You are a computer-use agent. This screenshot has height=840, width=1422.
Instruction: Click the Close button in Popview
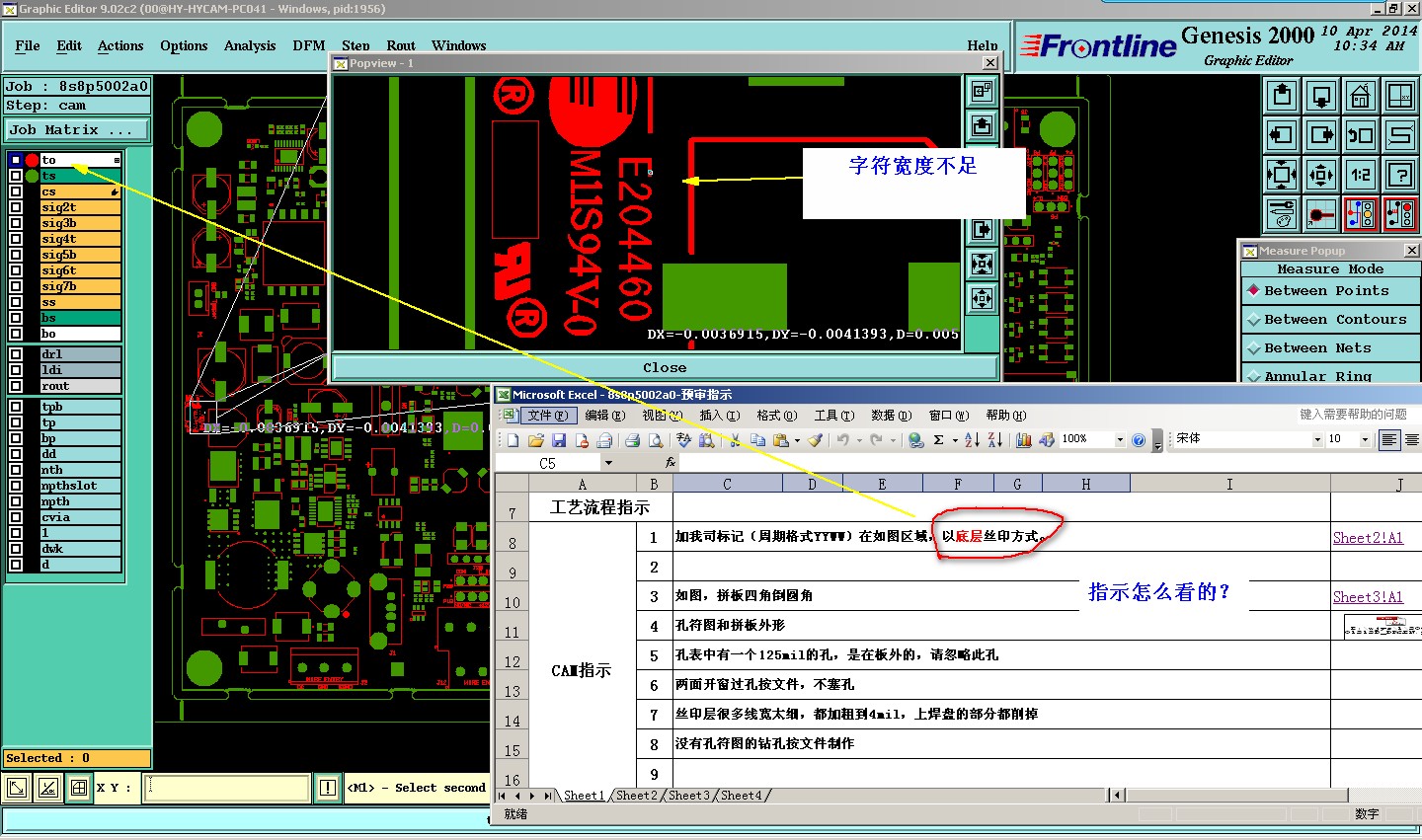665,367
